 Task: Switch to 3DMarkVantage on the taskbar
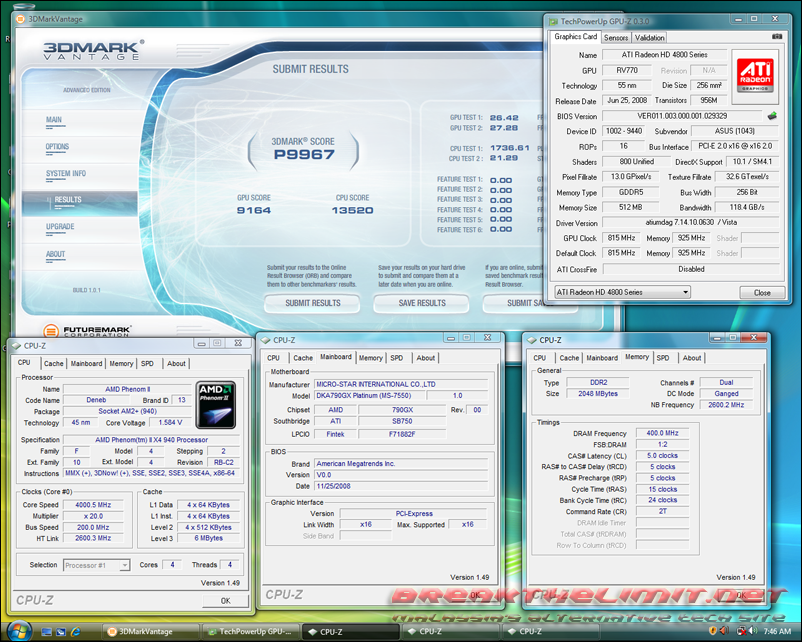click(151, 632)
